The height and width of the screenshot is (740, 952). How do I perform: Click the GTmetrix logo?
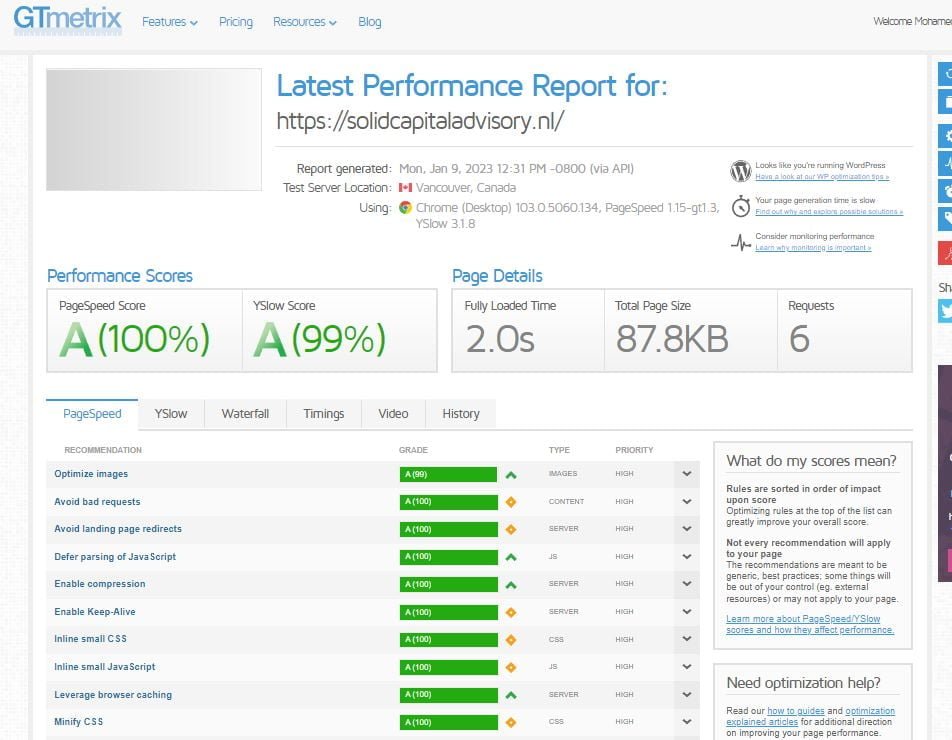(x=67, y=20)
